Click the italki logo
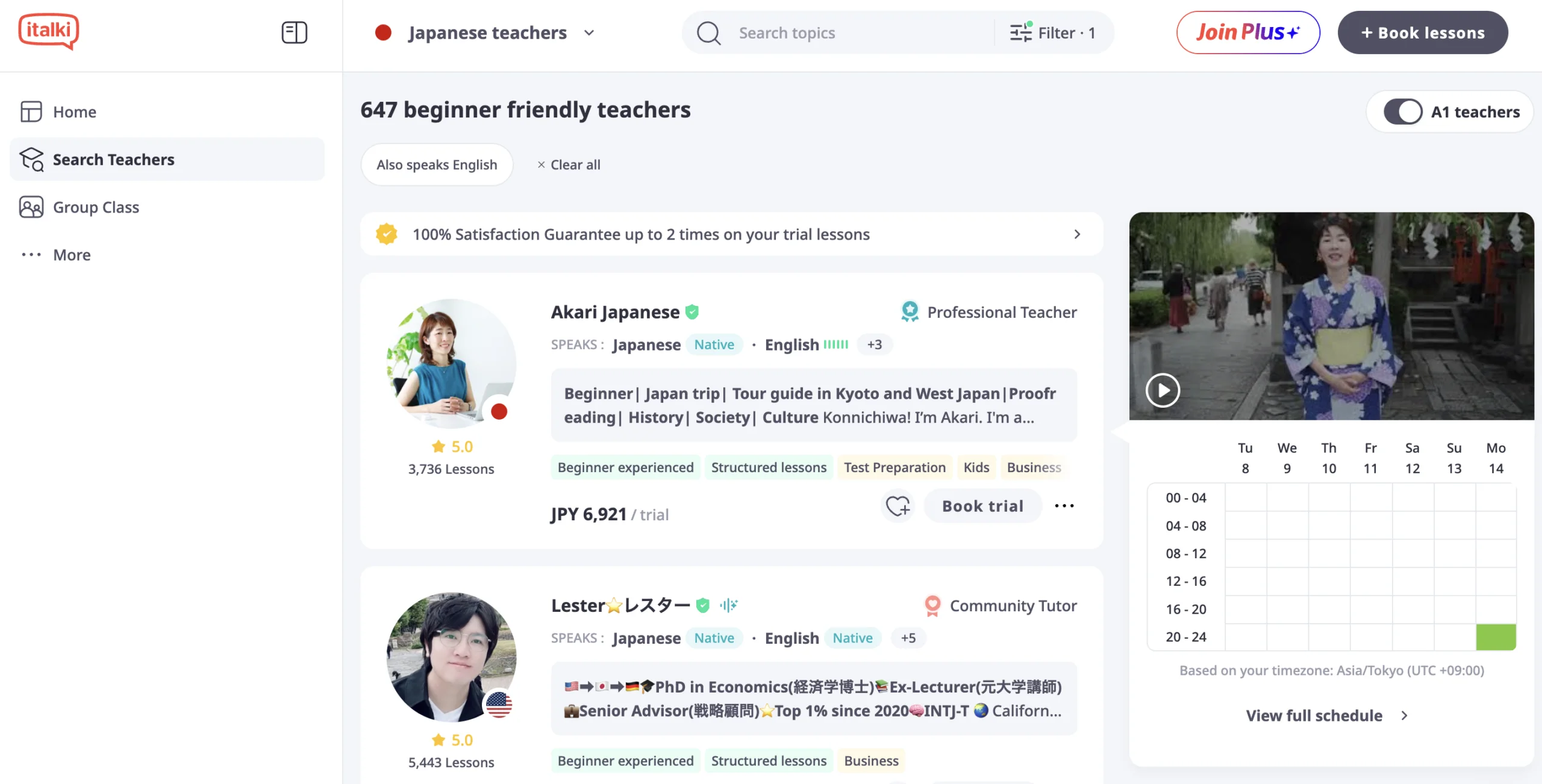The width and height of the screenshot is (1542, 784). (49, 31)
